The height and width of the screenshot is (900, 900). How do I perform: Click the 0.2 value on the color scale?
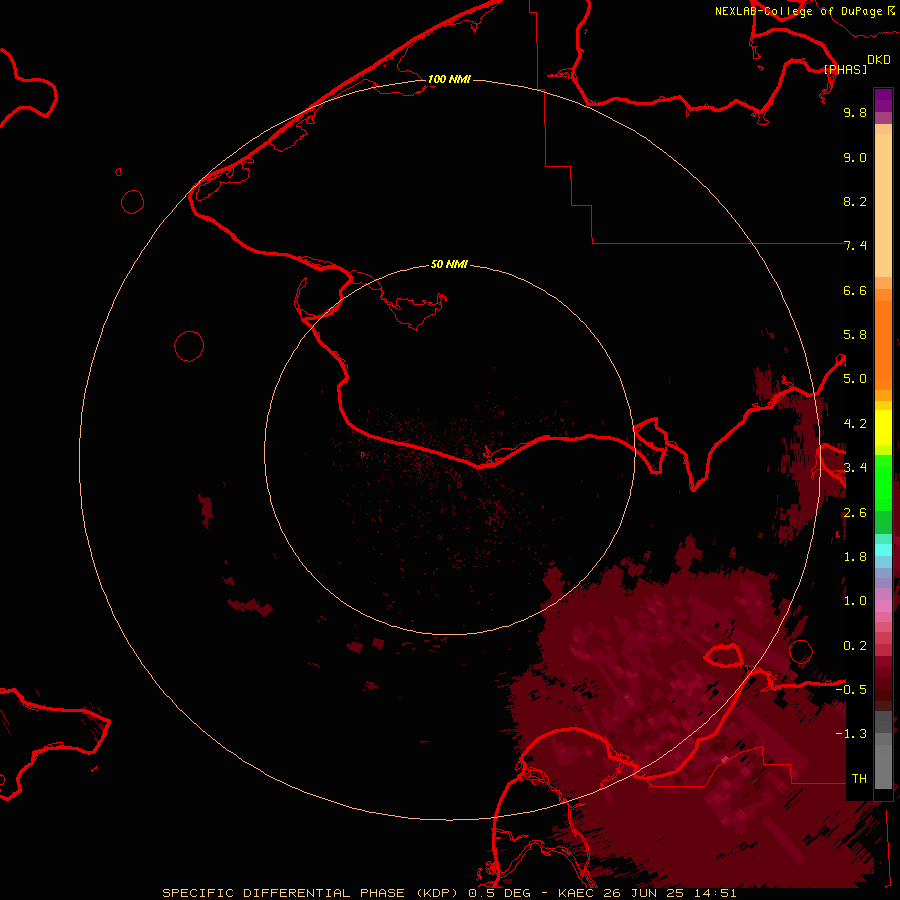(855, 646)
